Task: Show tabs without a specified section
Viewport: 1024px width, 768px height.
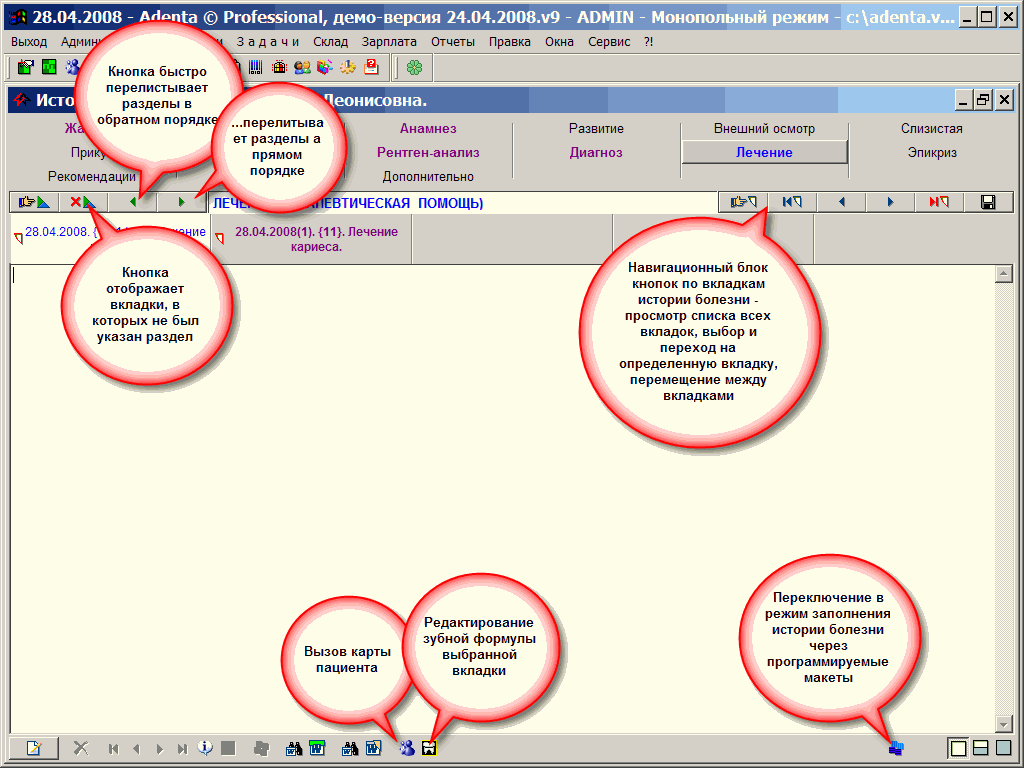Action: pos(82,202)
